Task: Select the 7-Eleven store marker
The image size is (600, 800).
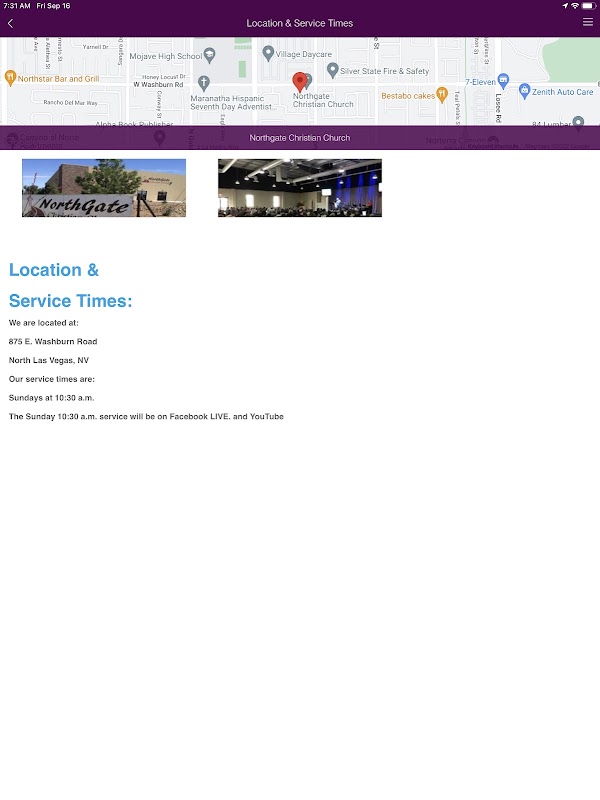Action: (x=503, y=80)
